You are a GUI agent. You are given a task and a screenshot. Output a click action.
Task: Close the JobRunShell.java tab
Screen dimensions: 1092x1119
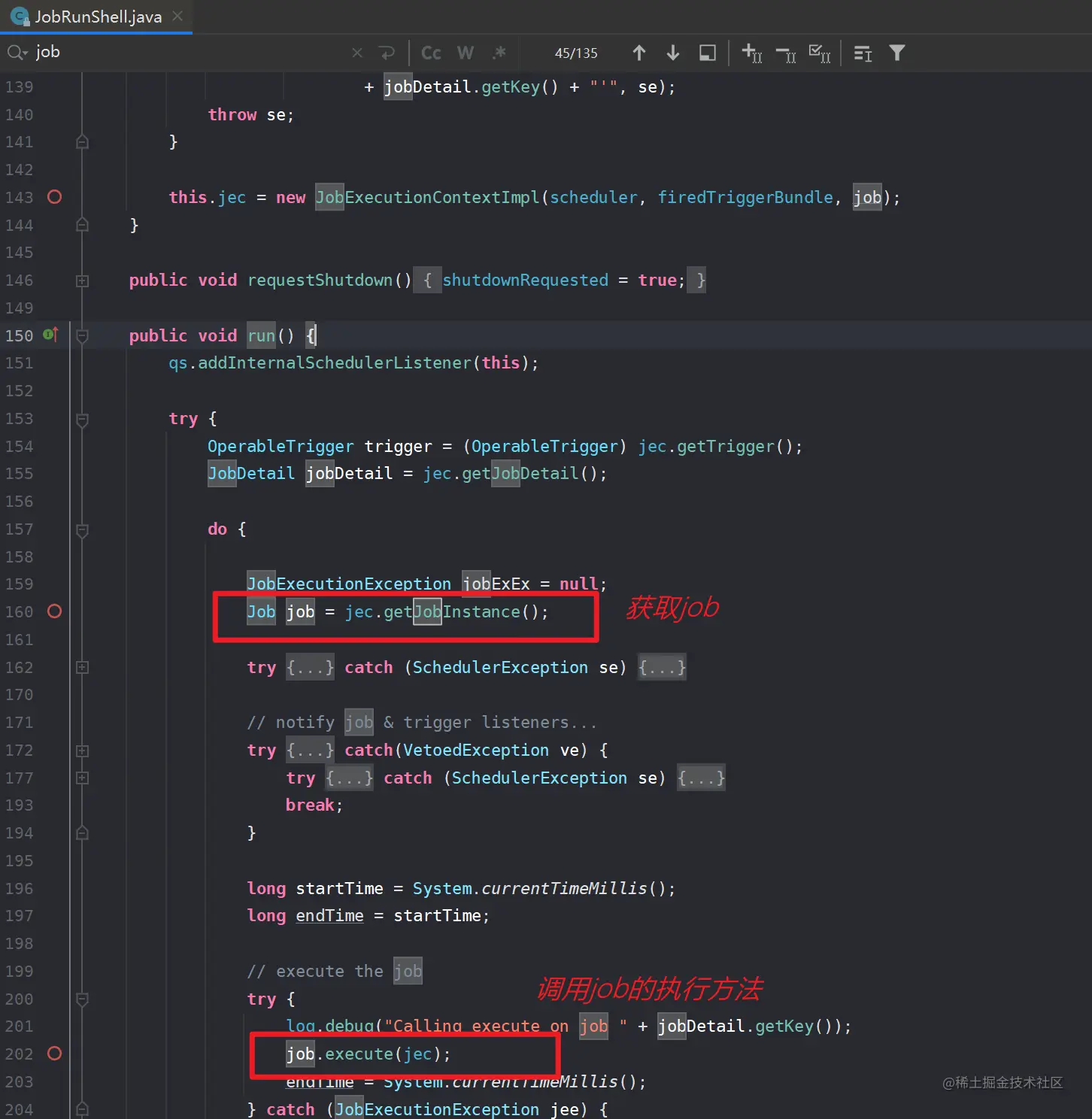click(x=177, y=16)
